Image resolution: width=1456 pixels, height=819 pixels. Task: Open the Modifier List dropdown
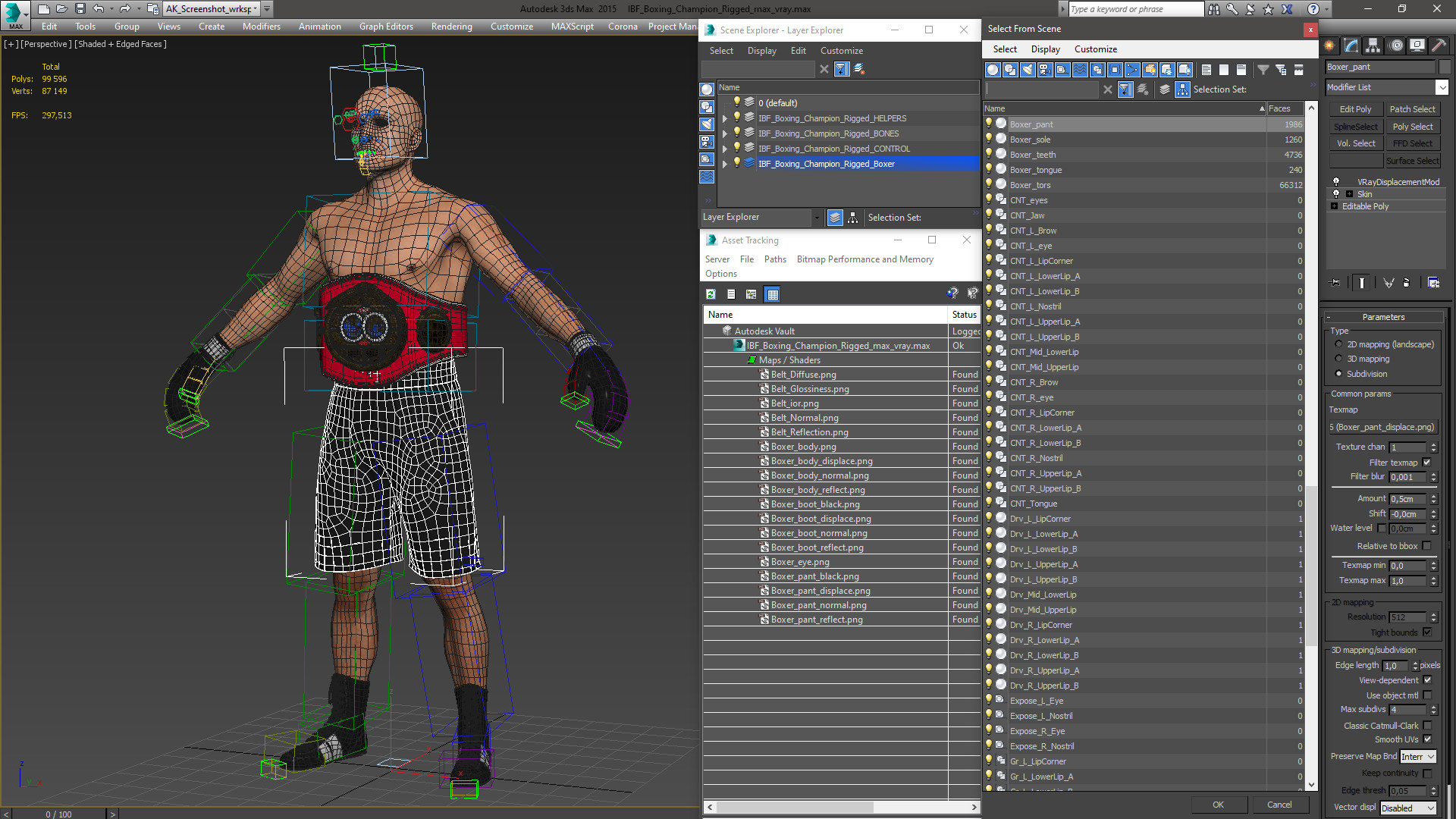click(x=1442, y=87)
